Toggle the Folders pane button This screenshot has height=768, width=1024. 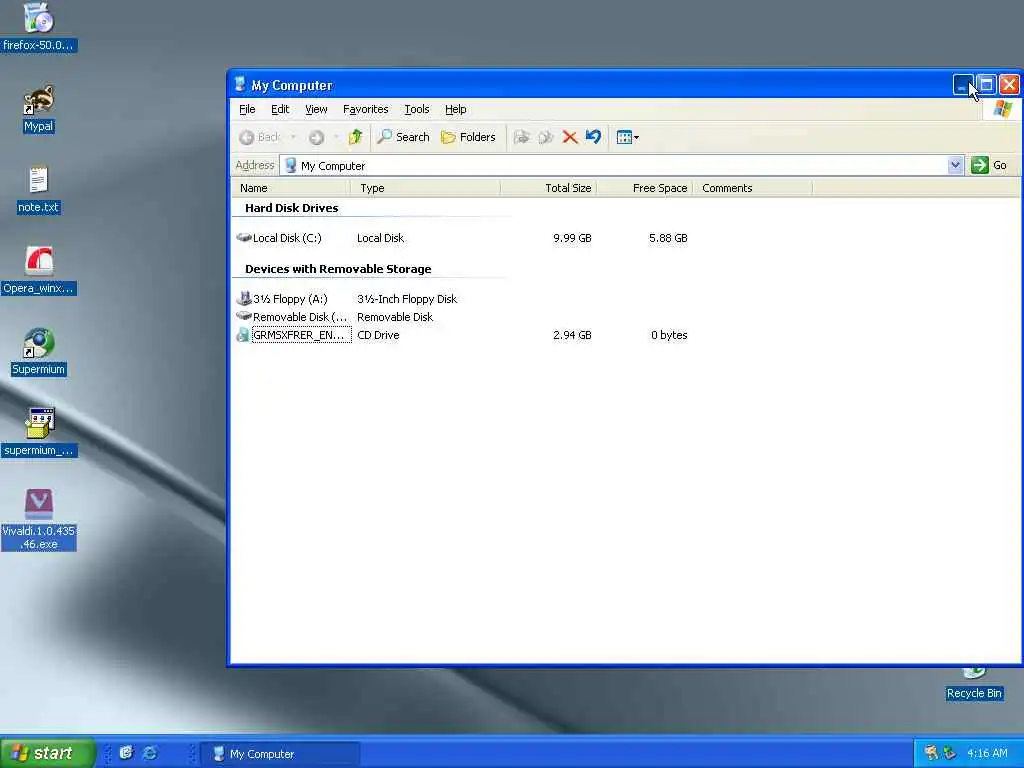468,137
